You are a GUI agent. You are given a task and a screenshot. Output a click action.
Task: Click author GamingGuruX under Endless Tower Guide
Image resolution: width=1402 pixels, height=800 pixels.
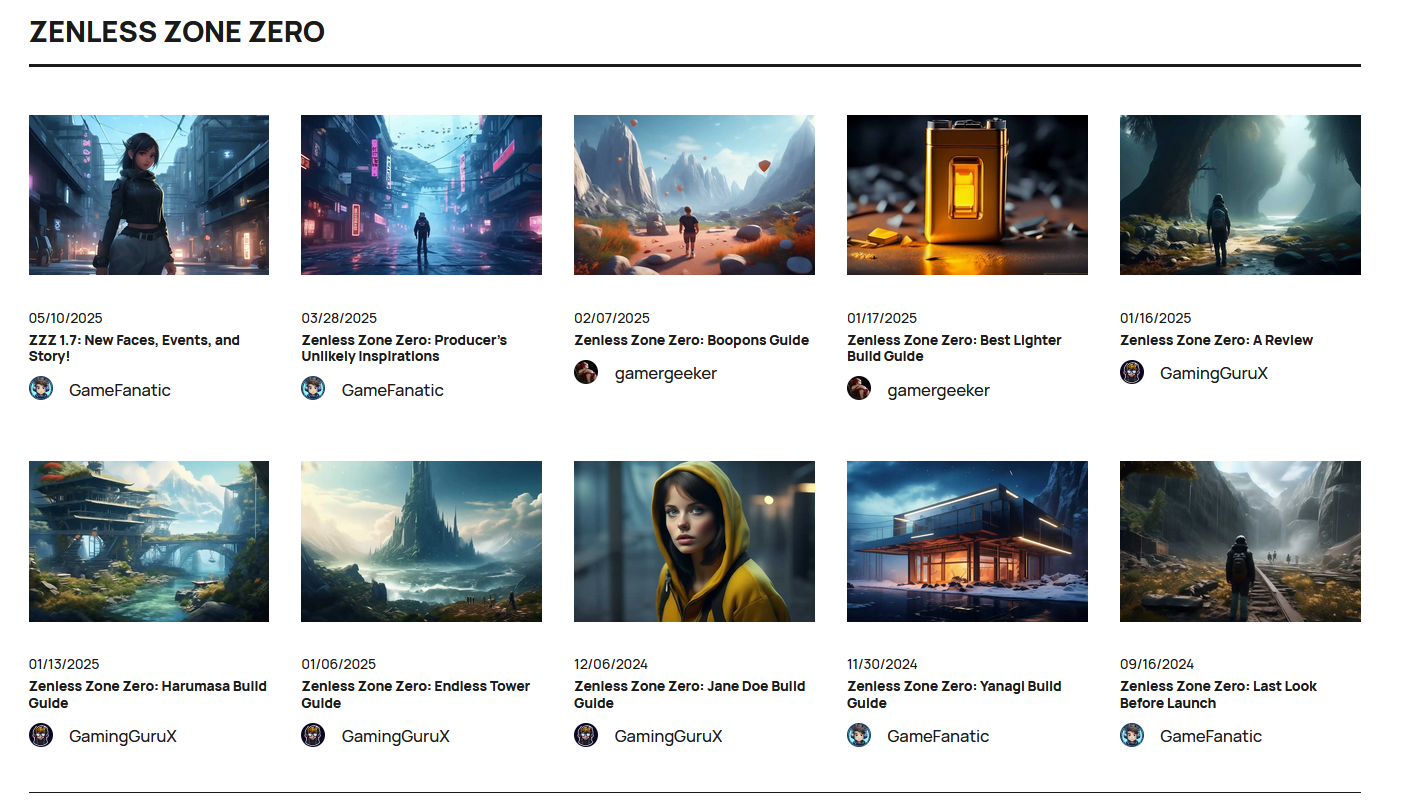(x=396, y=736)
